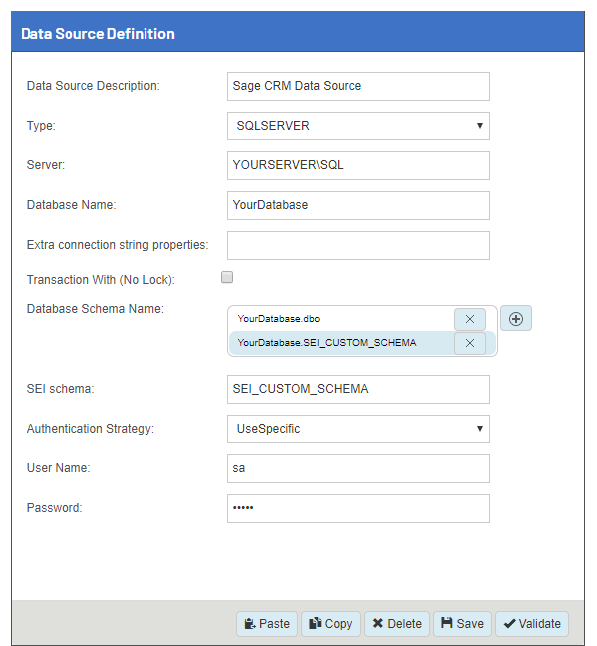Click the Delete cross icon
Screen dimensions: 597x646
(x=378, y=623)
